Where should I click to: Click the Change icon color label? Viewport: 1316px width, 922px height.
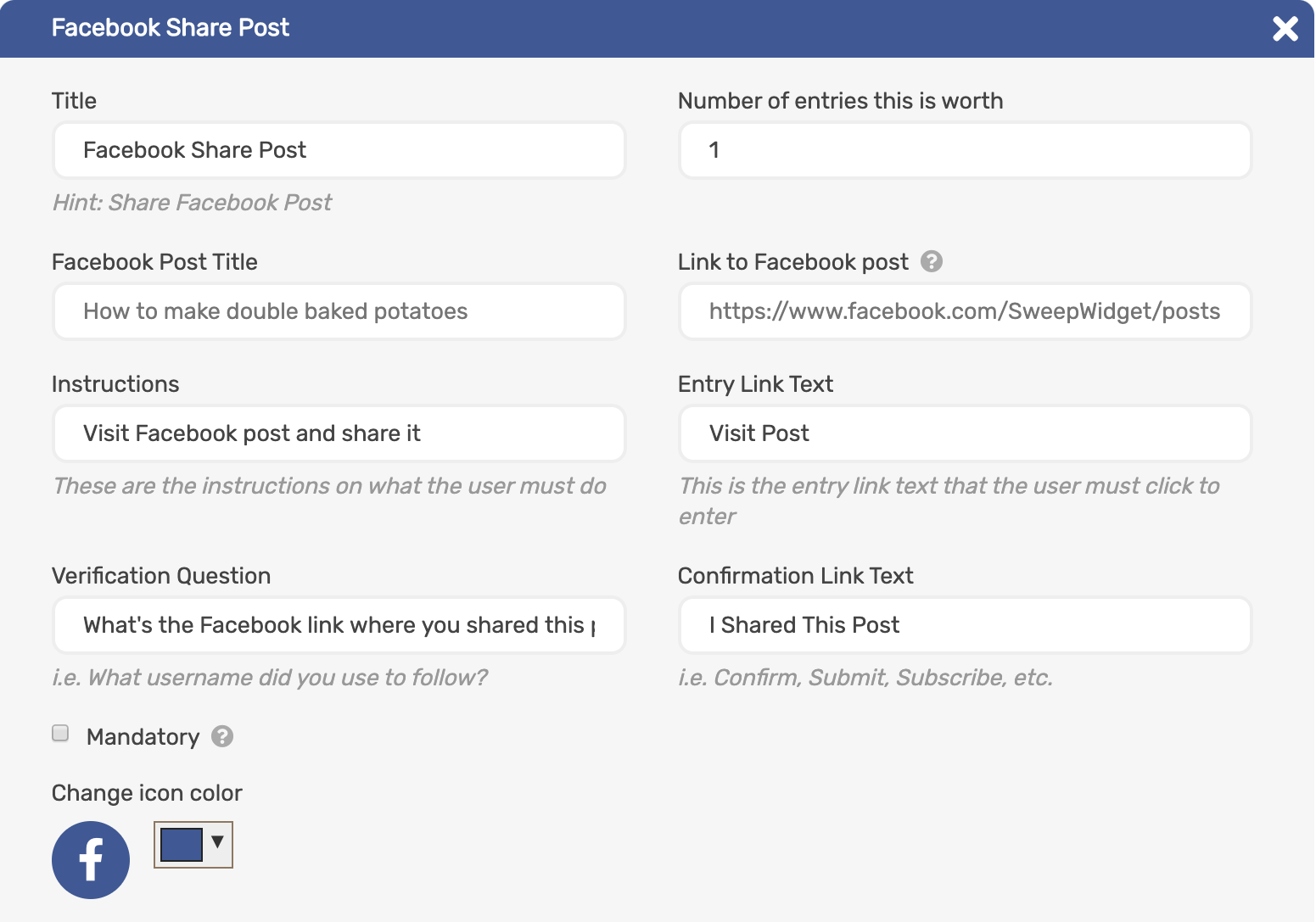click(147, 792)
